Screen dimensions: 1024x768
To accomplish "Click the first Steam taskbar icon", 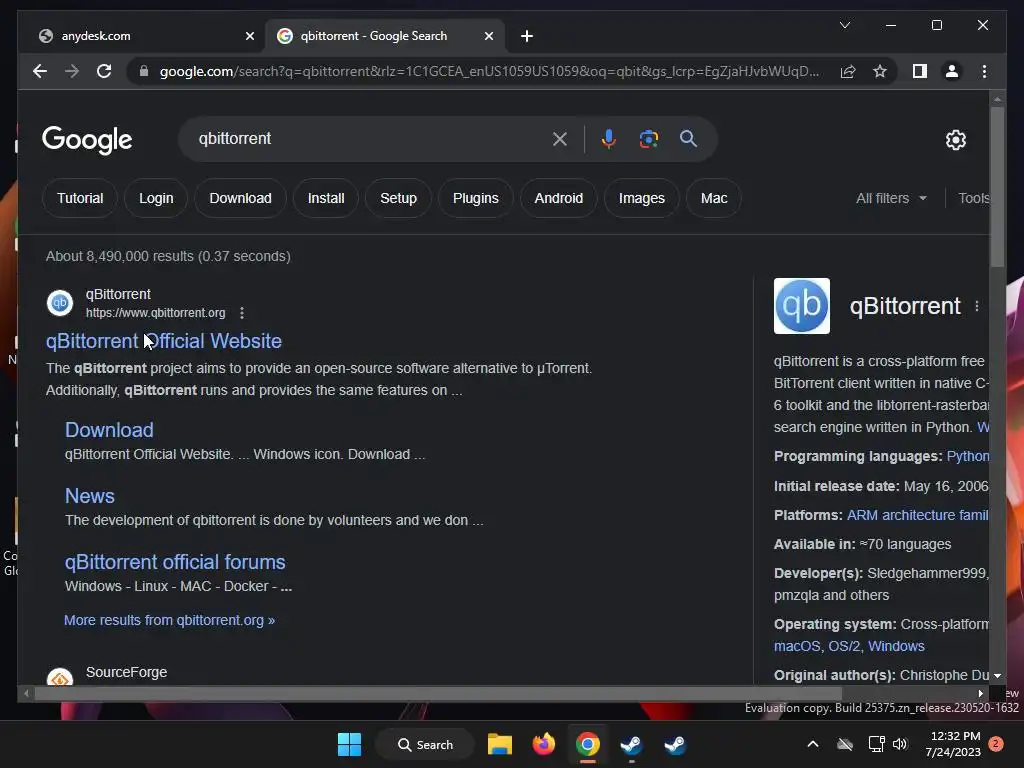I will tap(631, 744).
